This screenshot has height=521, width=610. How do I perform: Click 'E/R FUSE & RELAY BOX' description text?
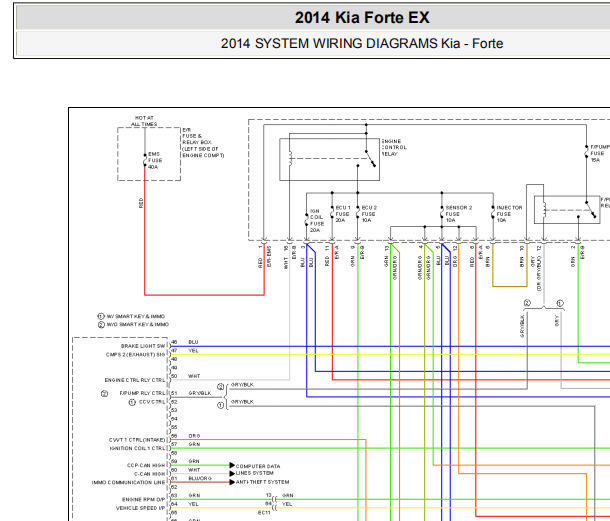click(x=203, y=142)
